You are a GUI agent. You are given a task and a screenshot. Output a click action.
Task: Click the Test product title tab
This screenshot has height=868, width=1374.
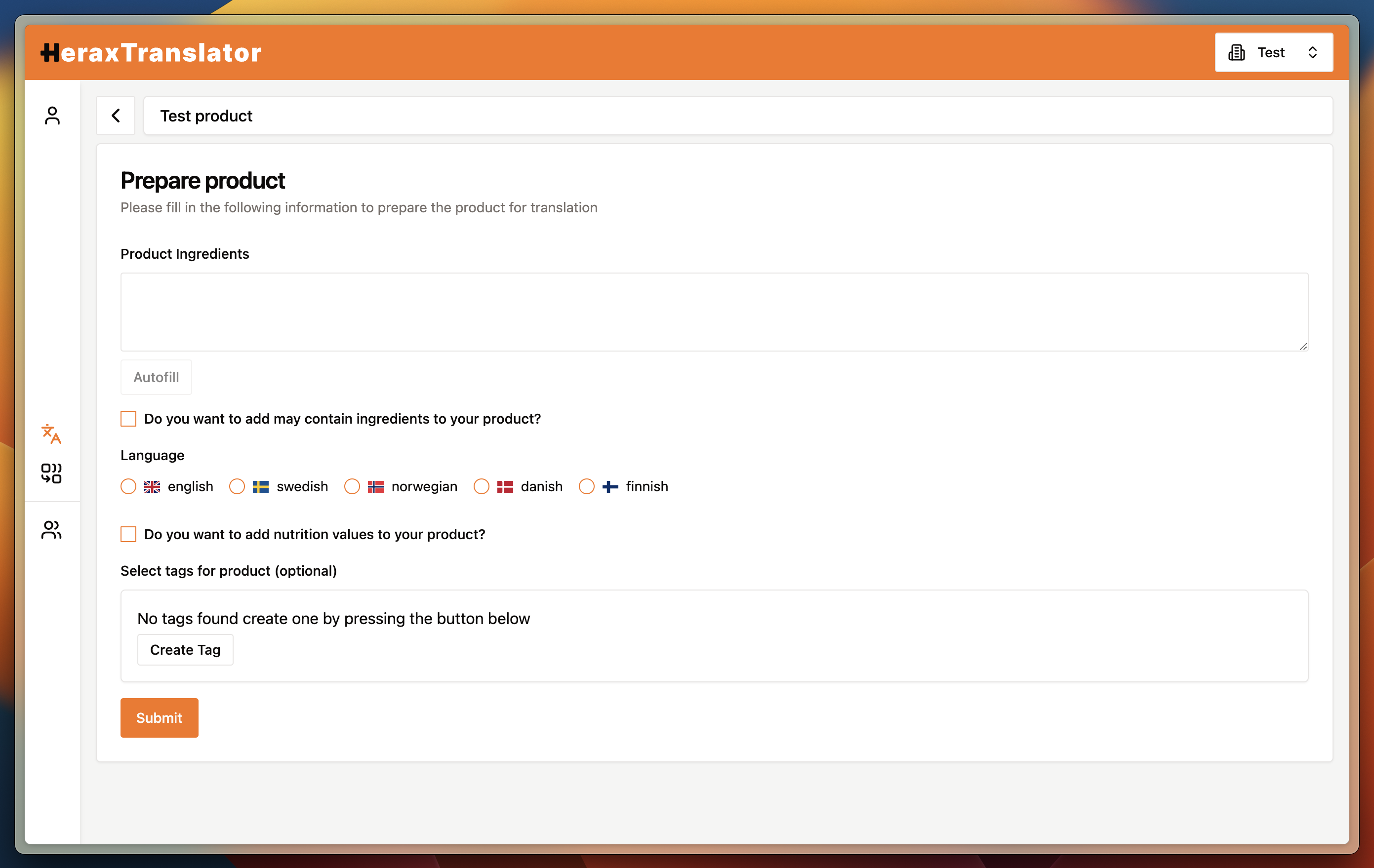click(x=207, y=115)
